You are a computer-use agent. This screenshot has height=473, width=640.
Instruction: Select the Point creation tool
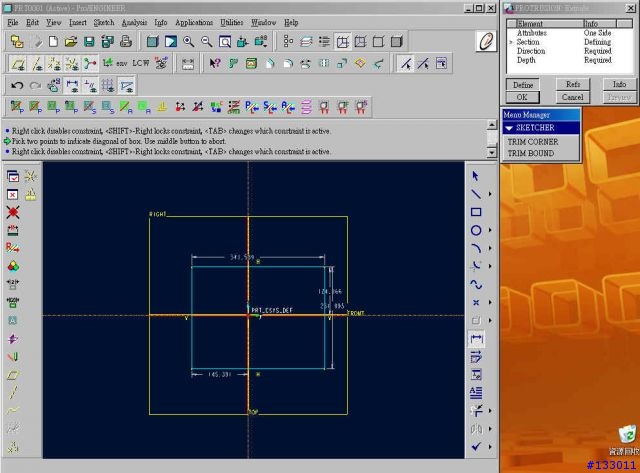pos(476,302)
